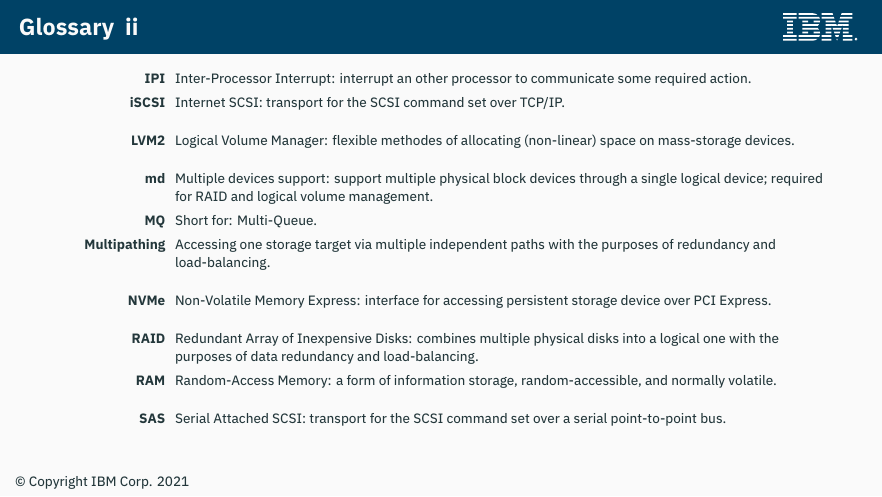This screenshot has width=882, height=497.
Task: Click the 'Redundant Array of Inexpensive Disks' text
Action: tap(293, 339)
